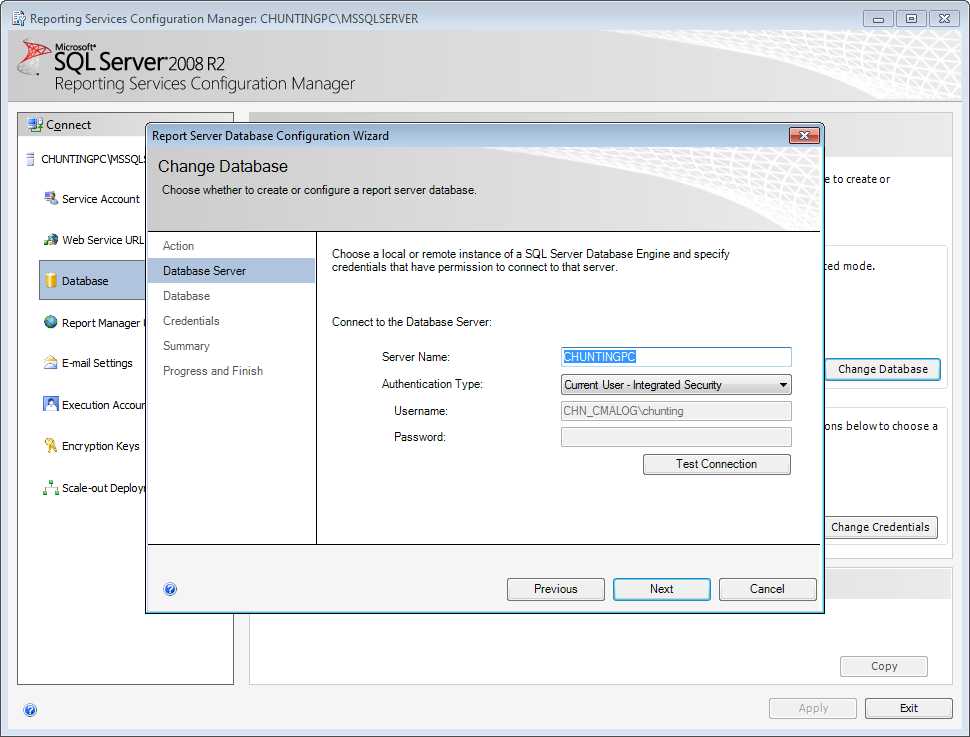Click the Username field
Screen dimensions: 970x737
coord(676,411)
